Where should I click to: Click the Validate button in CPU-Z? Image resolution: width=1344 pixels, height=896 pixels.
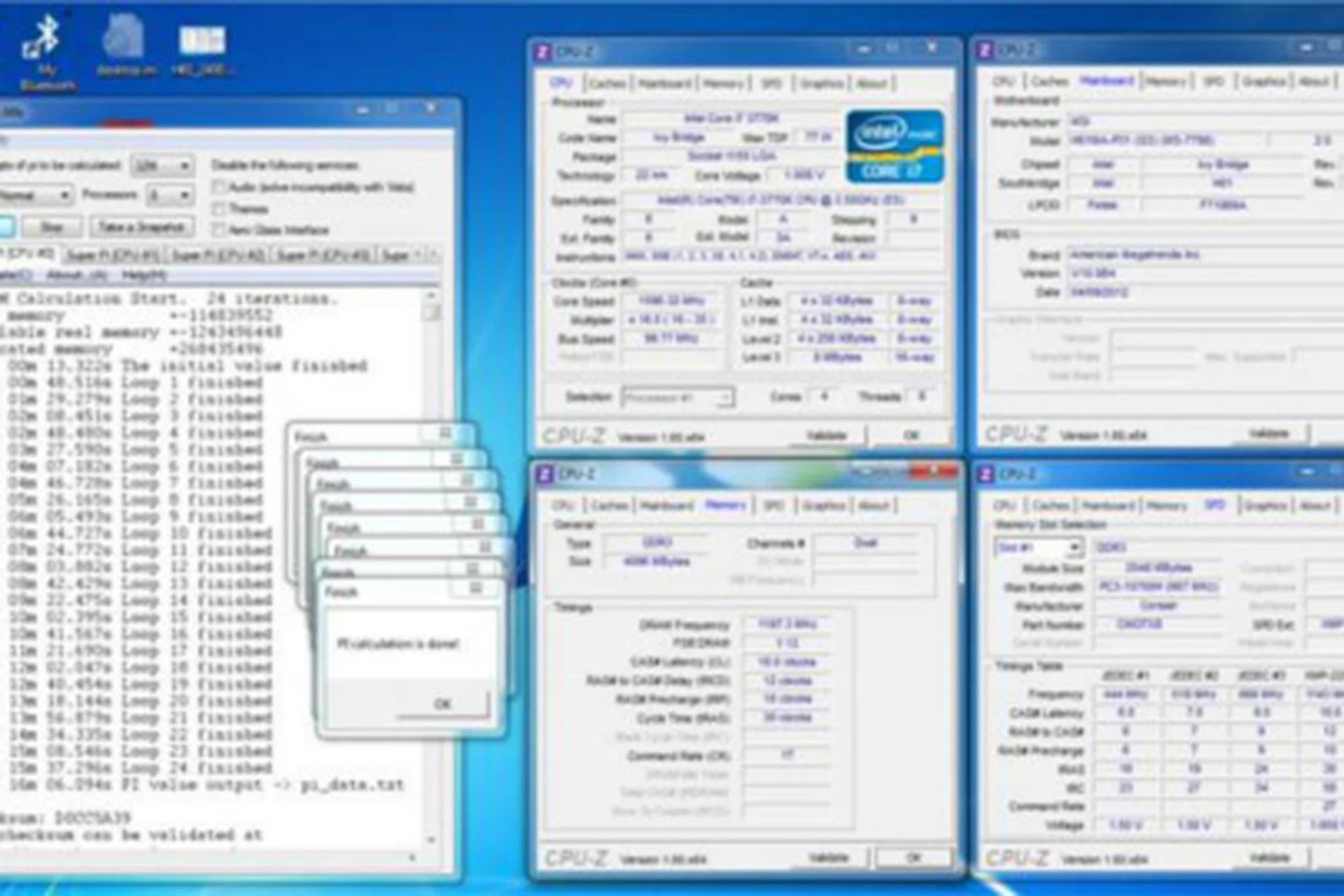coord(825,434)
